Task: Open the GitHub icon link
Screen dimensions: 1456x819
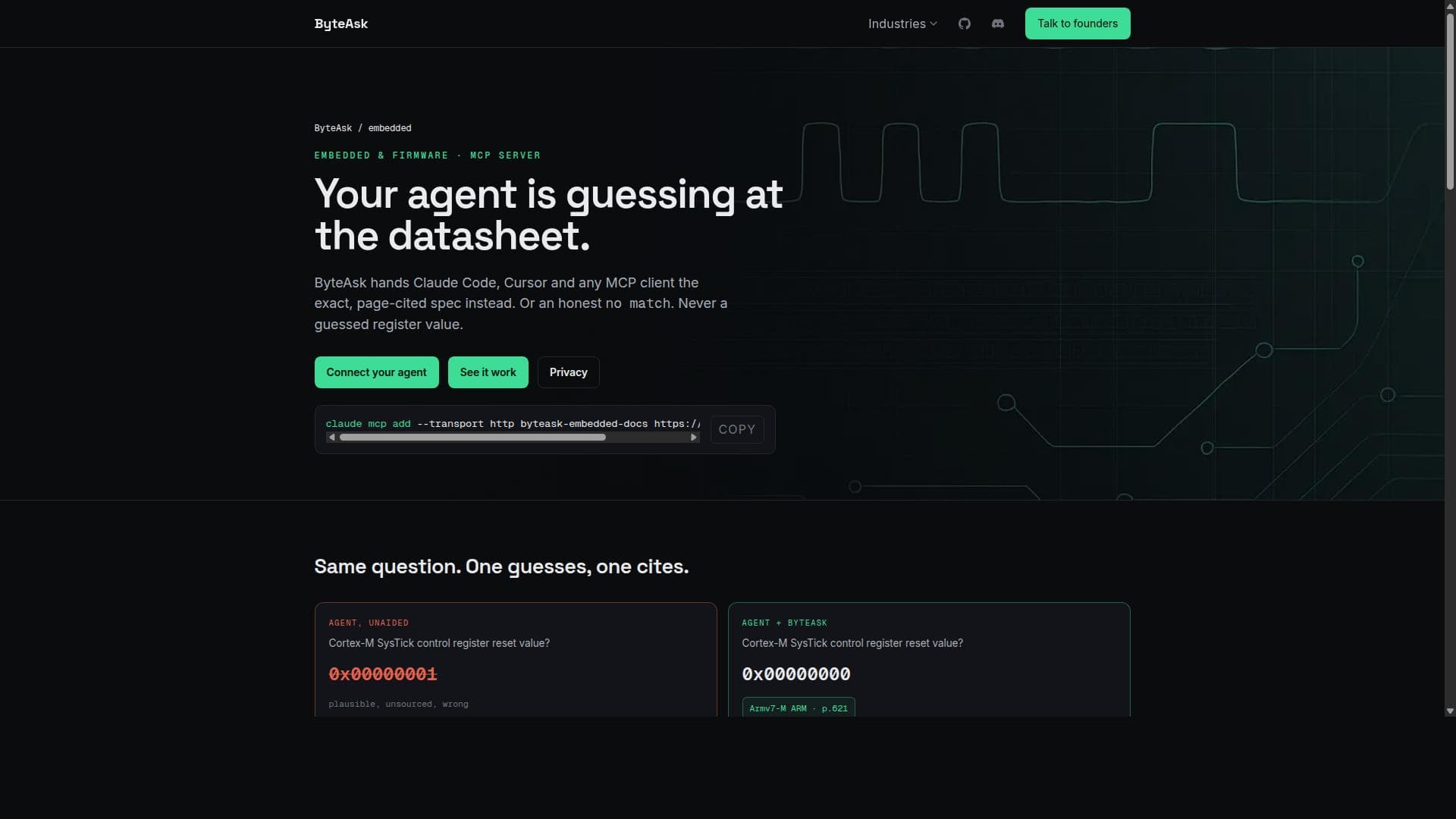Action: pos(964,24)
